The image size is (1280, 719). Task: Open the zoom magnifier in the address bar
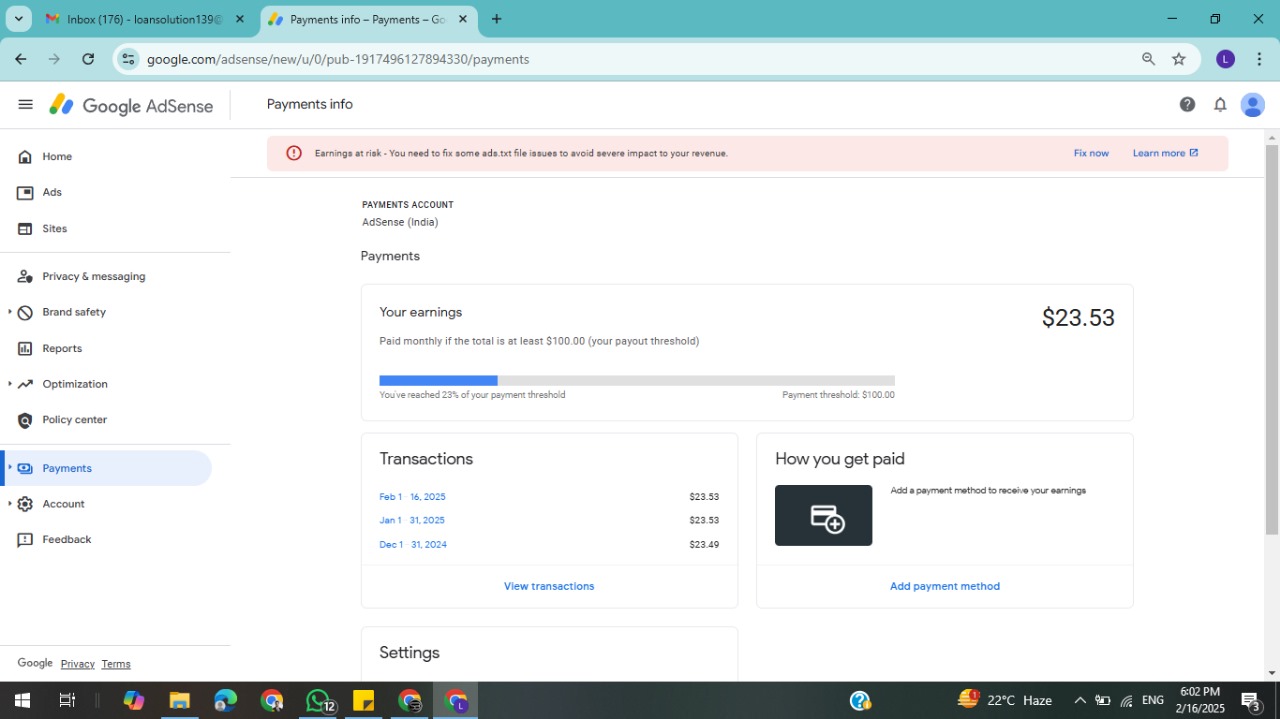click(x=1148, y=59)
